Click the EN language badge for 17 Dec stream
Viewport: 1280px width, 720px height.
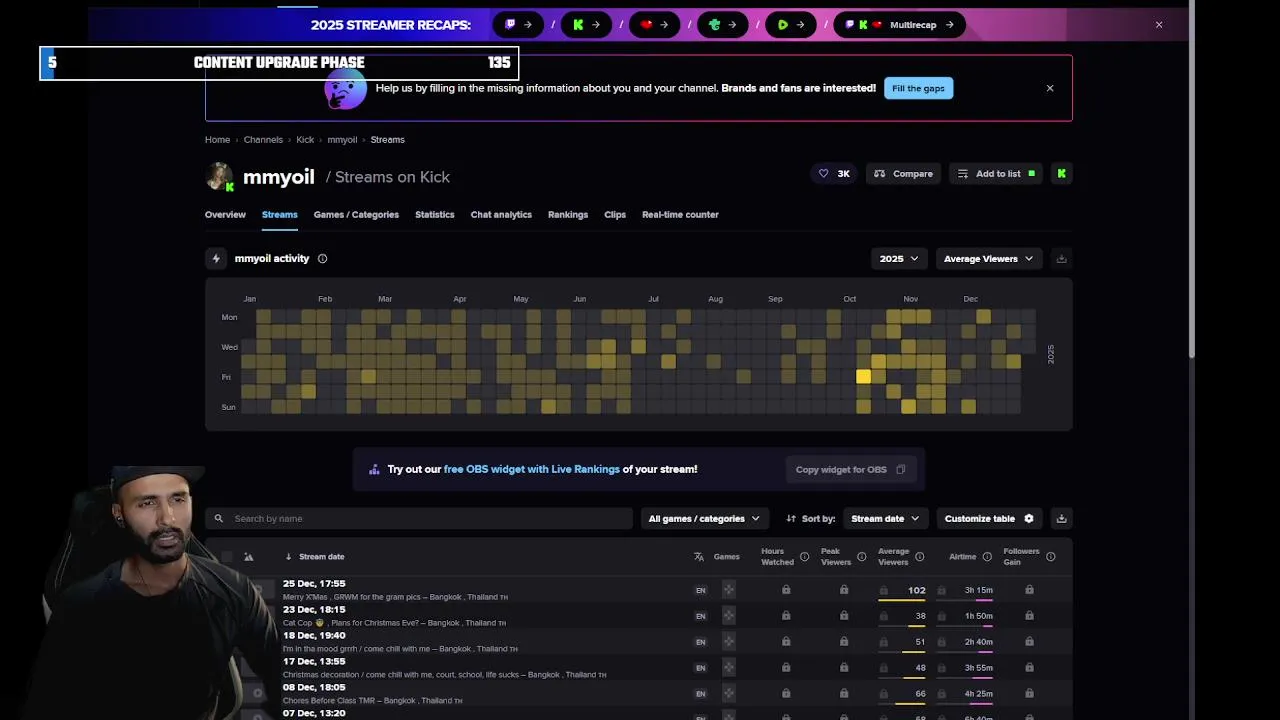pyautogui.click(x=700, y=668)
